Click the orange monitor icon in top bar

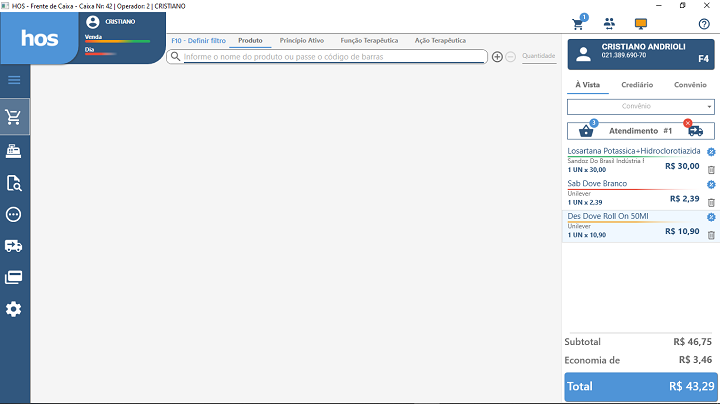tap(641, 24)
